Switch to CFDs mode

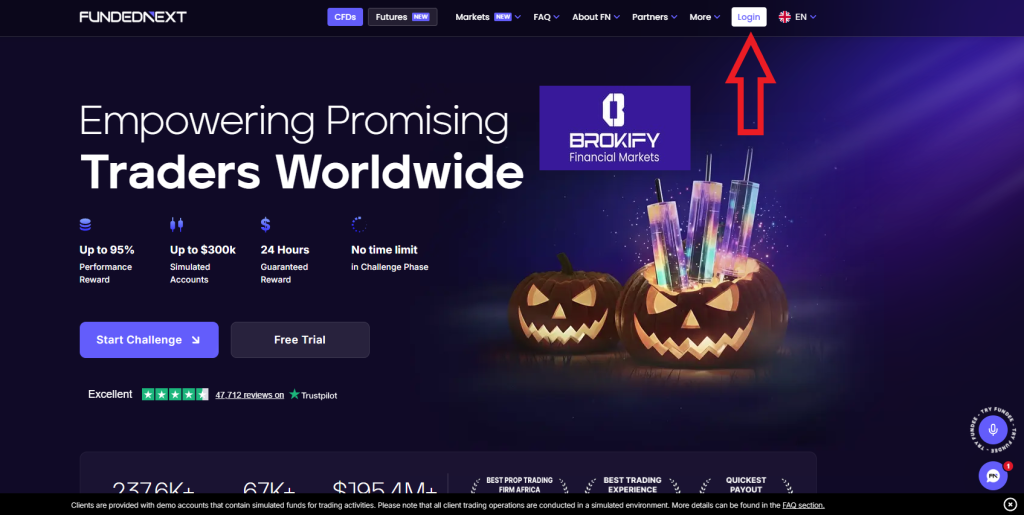(345, 17)
